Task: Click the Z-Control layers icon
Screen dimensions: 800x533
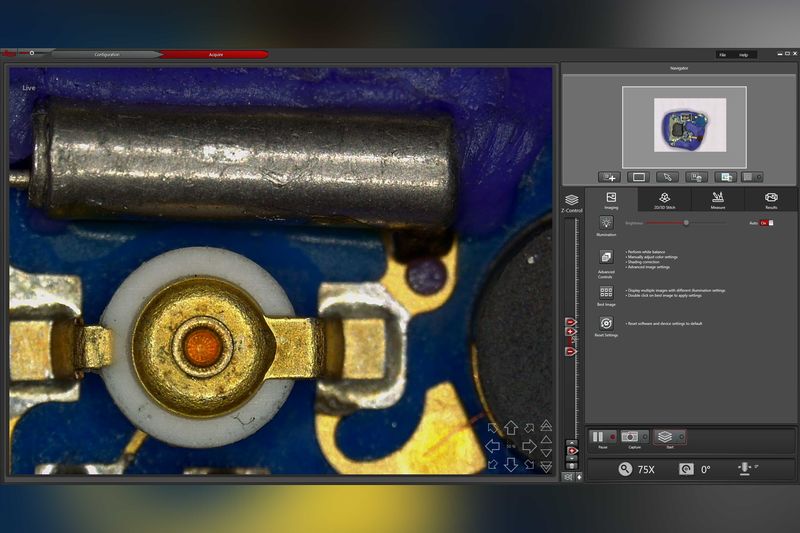Action: pyautogui.click(x=571, y=200)
